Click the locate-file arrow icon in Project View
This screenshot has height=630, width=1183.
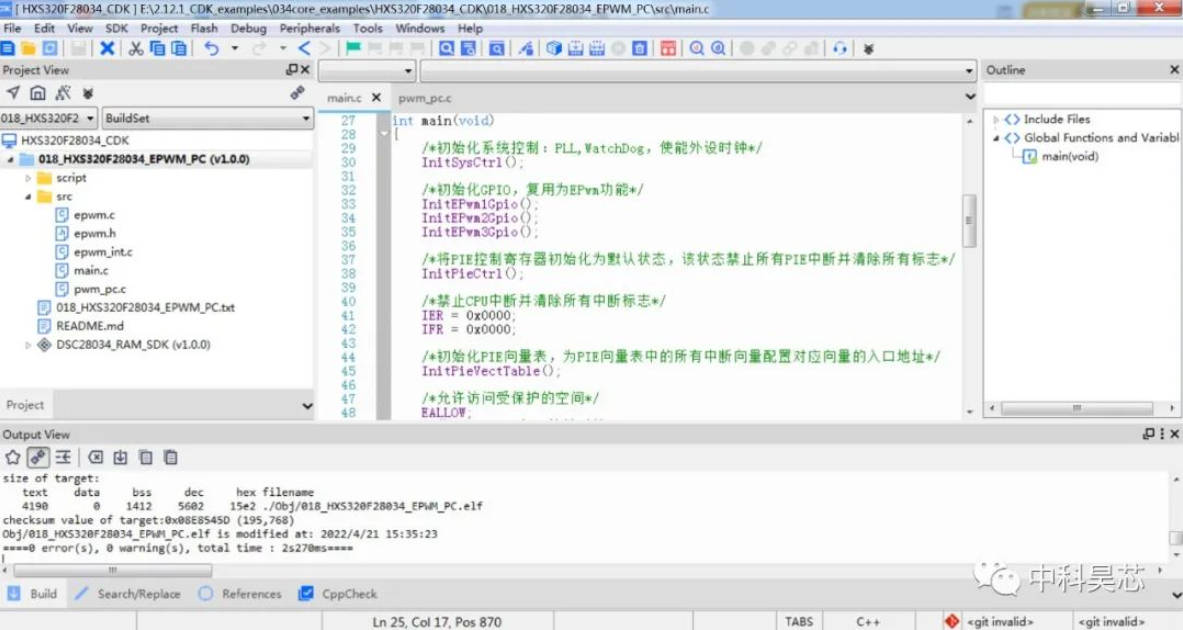[x=13, y=93]
